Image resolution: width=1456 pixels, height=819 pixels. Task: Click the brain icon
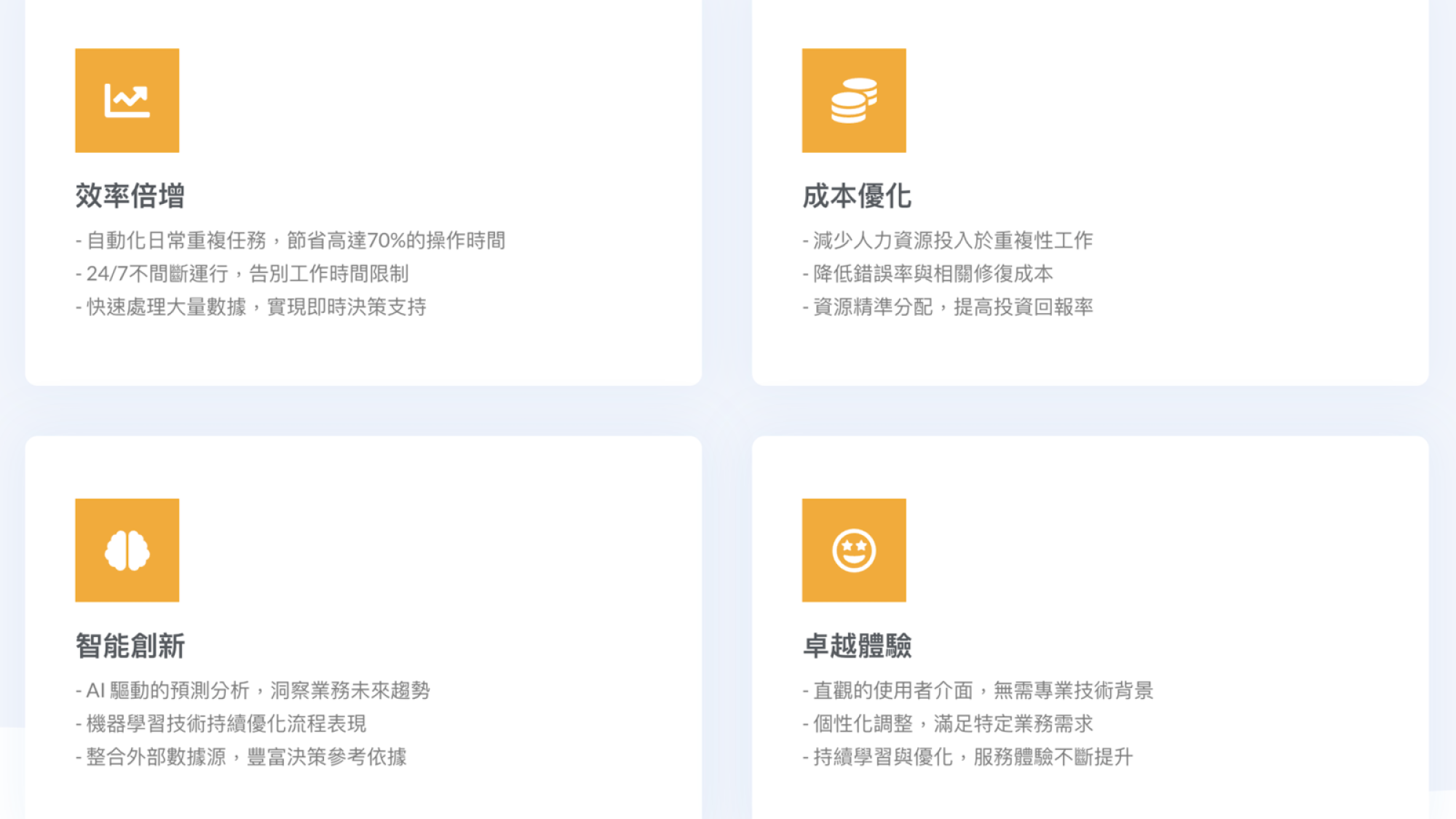coord(127,550)
